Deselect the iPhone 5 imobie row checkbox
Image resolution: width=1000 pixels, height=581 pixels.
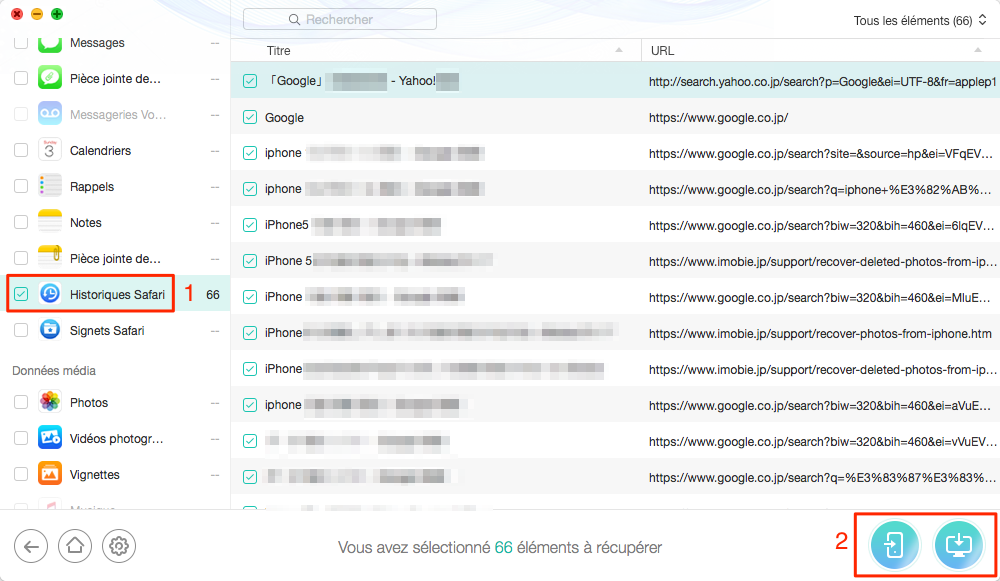(x=250, y=261)
